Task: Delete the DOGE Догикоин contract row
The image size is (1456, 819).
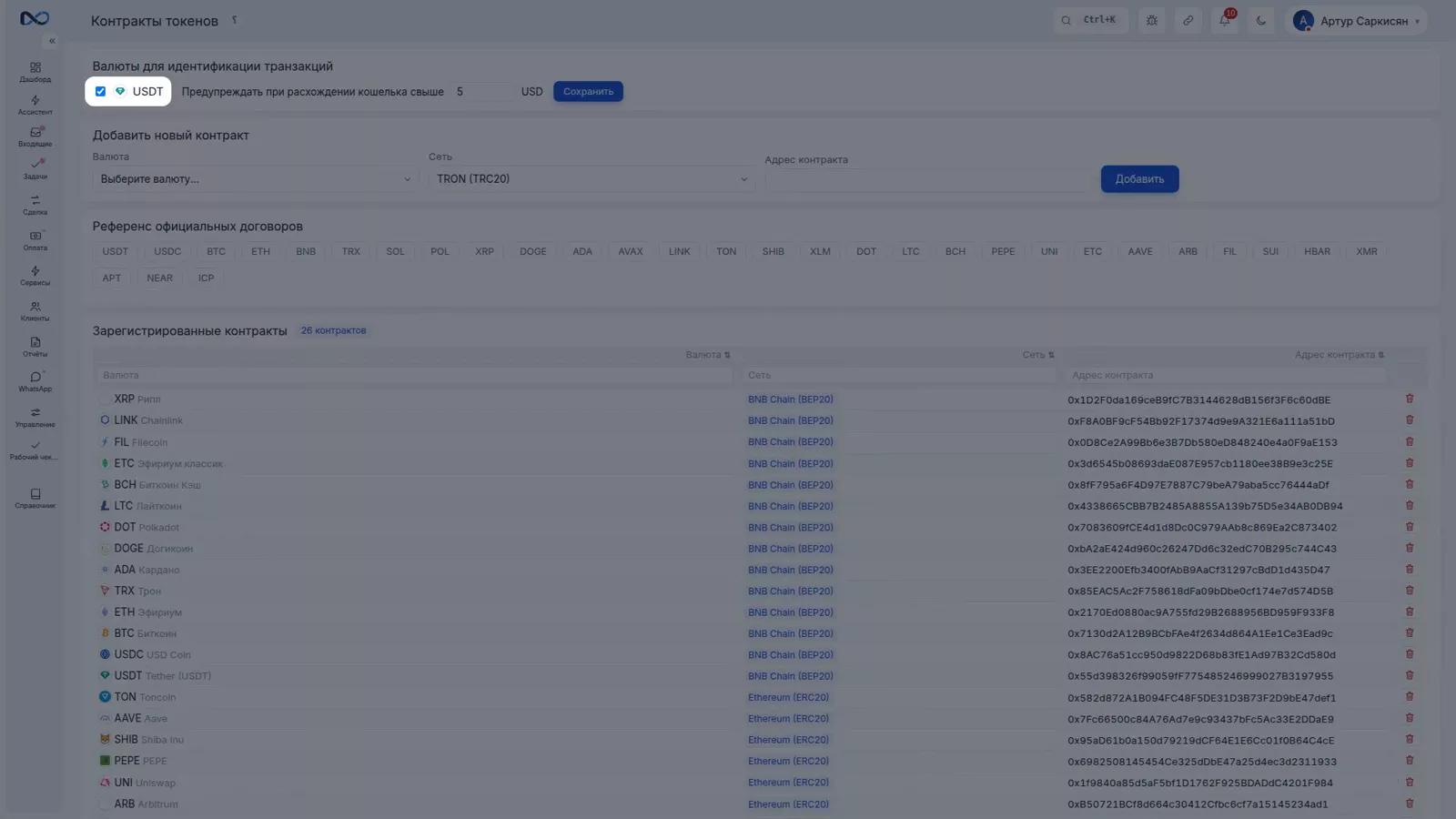Action: (x=1410, y=548)
